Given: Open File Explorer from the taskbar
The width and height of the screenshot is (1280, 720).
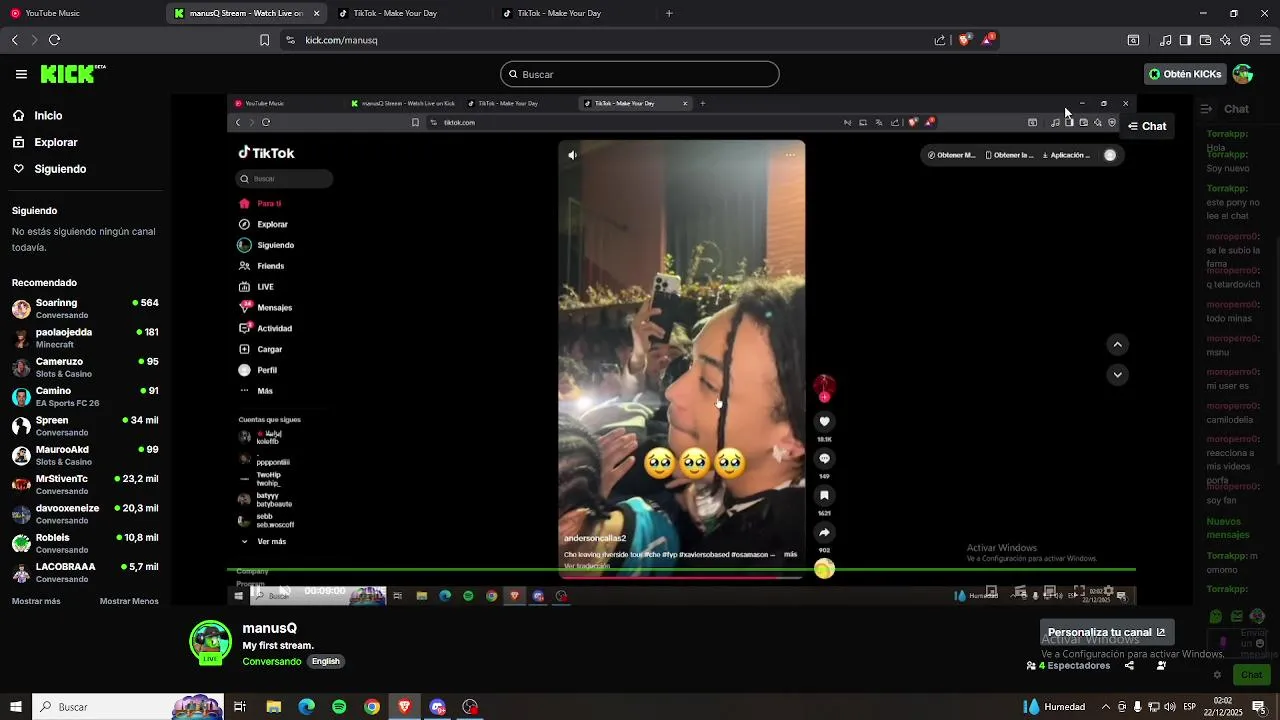Looking at the screenshot, I should (x=273, y=707).
